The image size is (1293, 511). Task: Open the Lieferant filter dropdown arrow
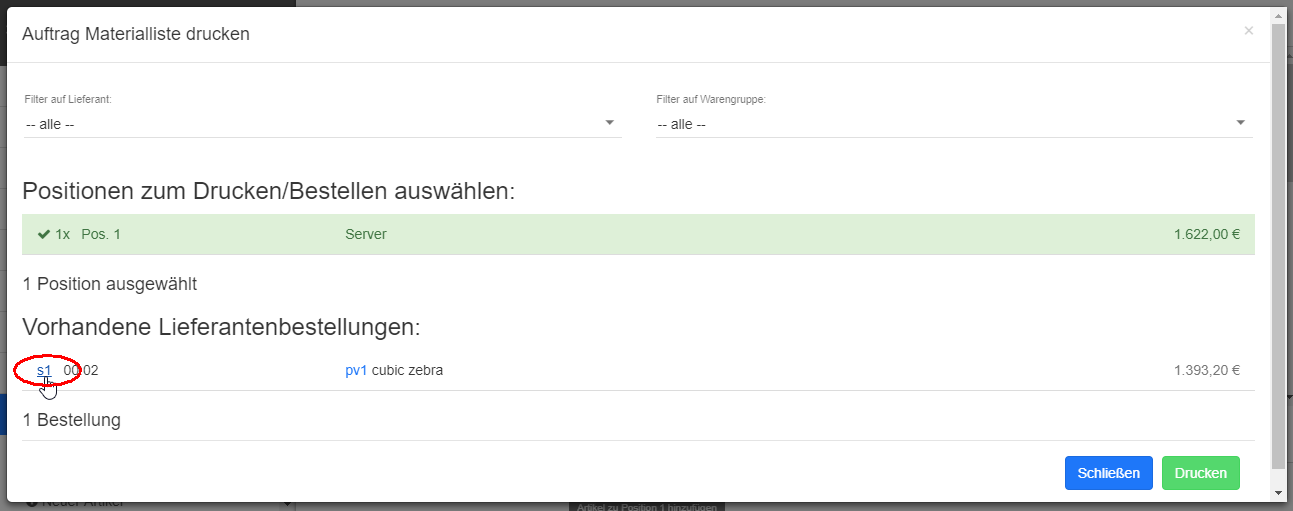tap(610, 123)
